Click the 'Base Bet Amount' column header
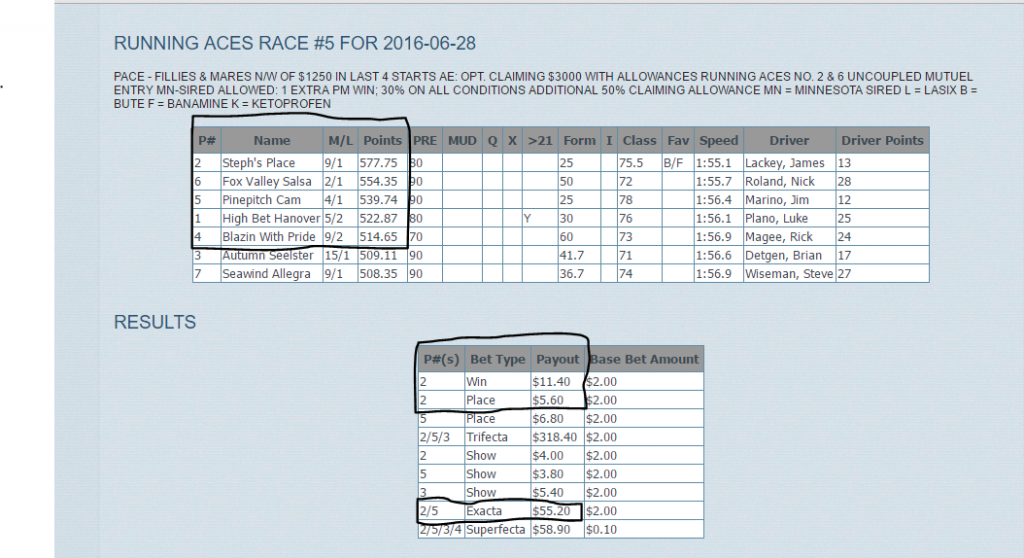The height and width of the screenshot is (558, 1024). (x=644, y=359)
